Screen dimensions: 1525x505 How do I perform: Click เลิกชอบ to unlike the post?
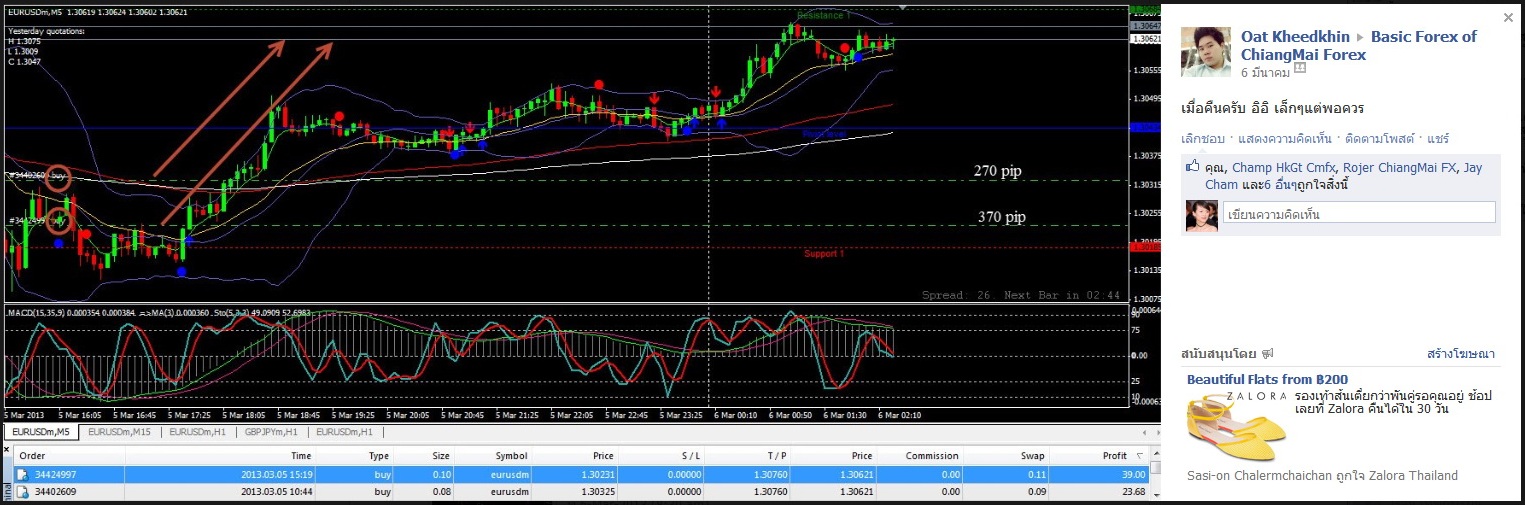1202,138
